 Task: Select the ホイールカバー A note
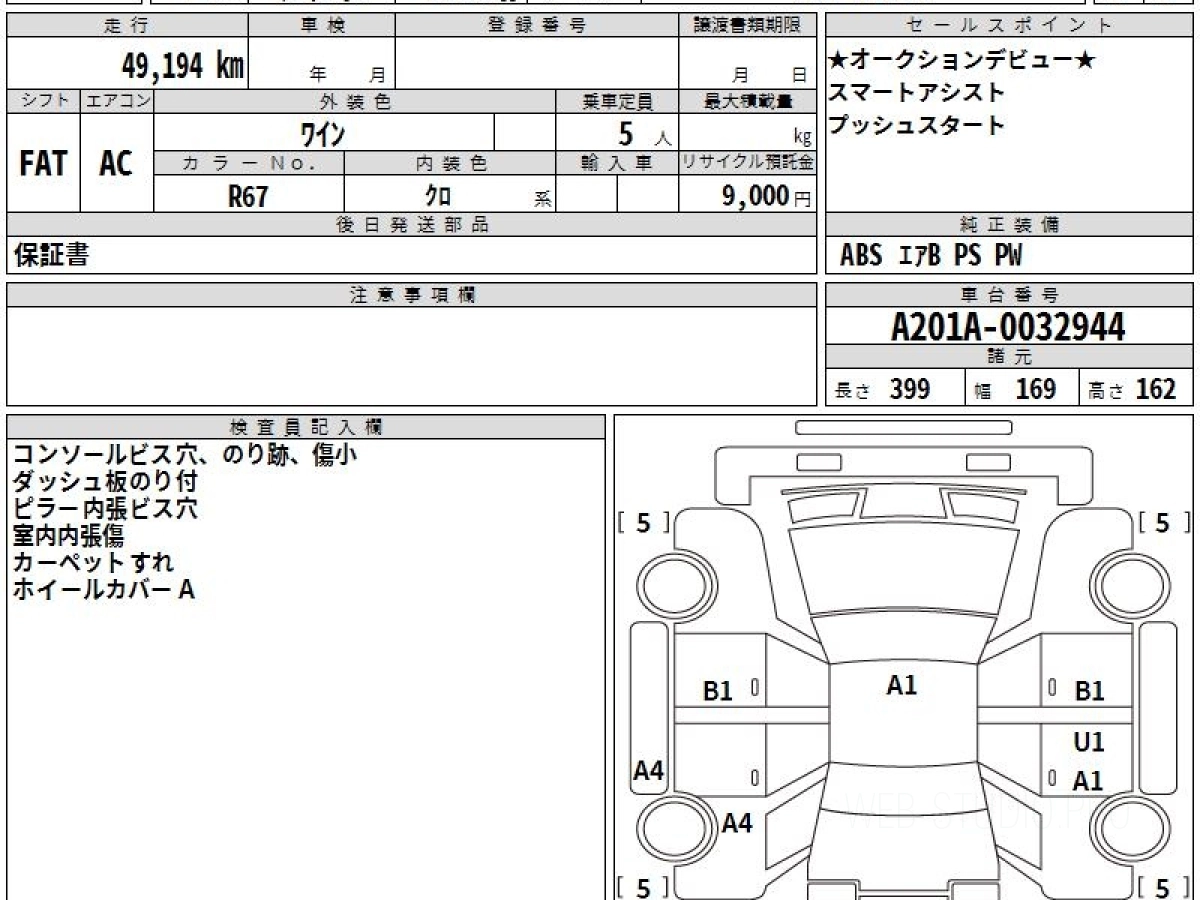point(103,590)
